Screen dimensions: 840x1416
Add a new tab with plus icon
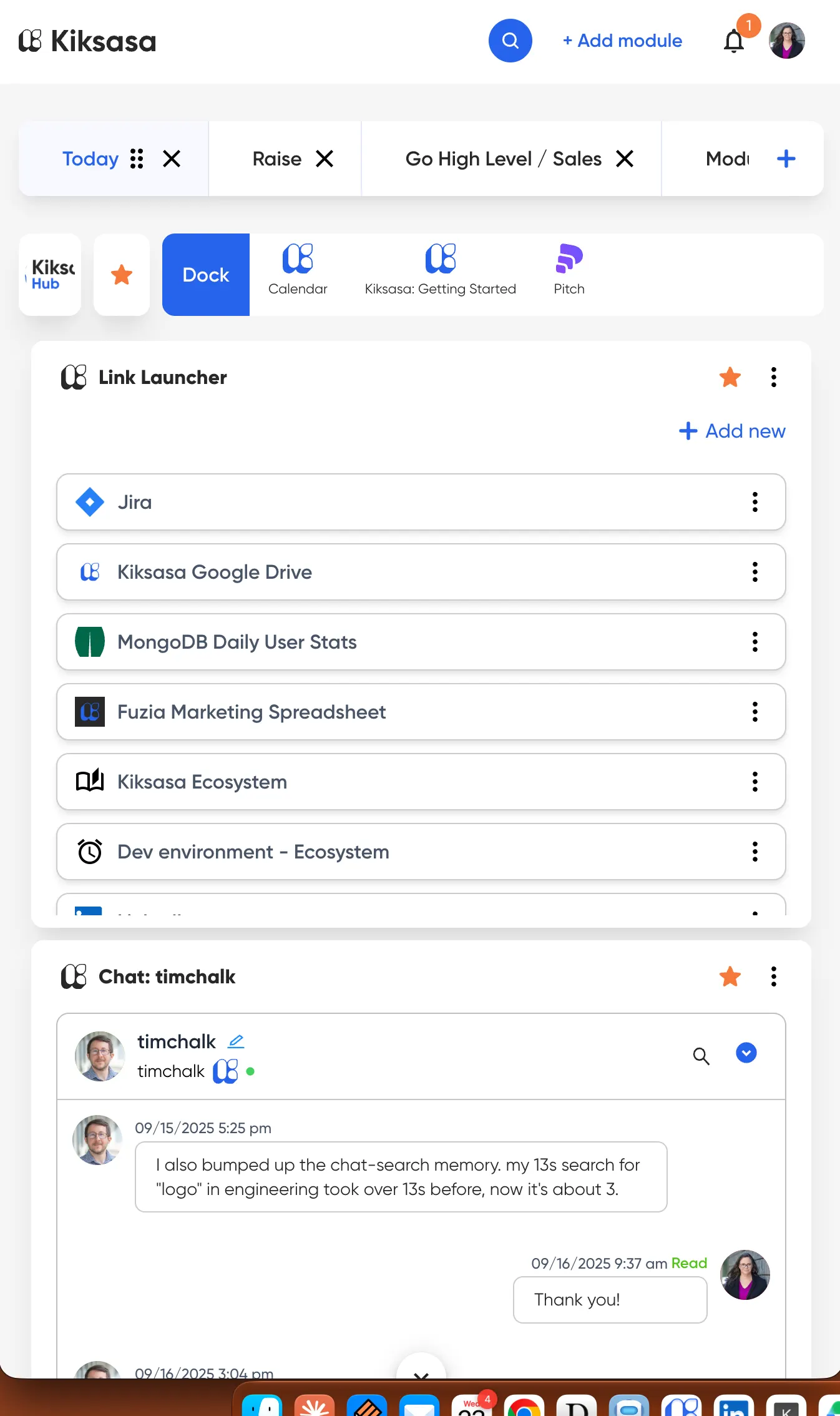[786, 159]
